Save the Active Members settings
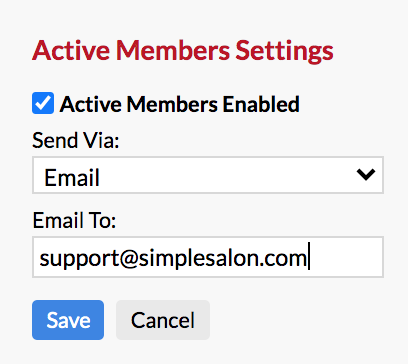 click(68, 320)
